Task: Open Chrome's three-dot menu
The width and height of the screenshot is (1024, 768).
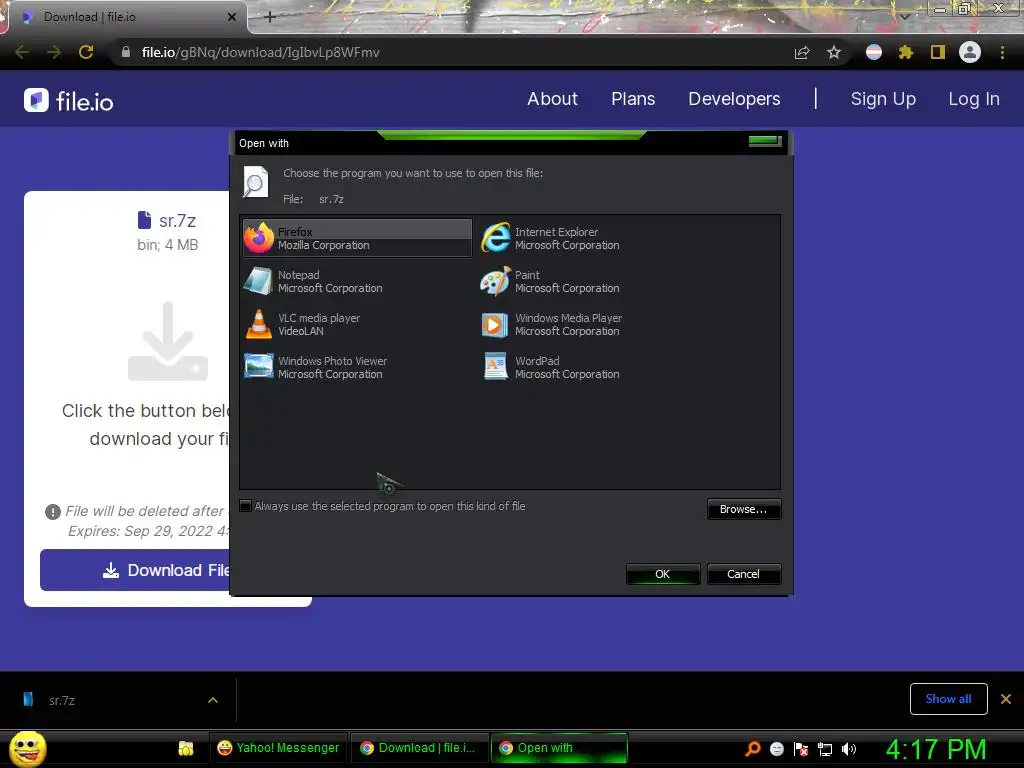Action: (x=1002, y=52)
